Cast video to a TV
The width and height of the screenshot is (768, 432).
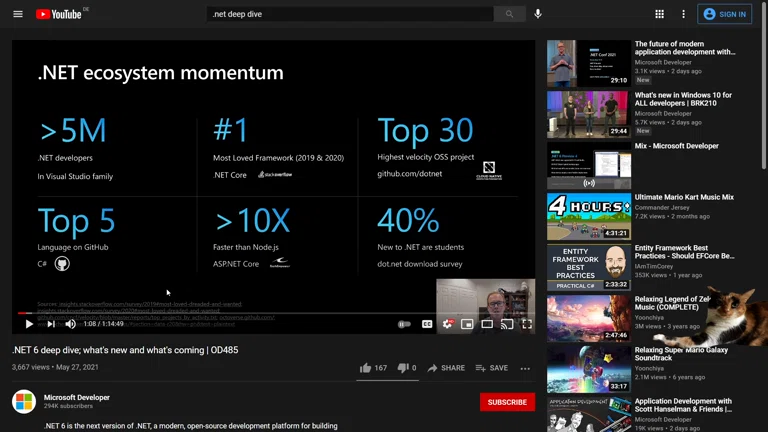click(x=507, y=324)
